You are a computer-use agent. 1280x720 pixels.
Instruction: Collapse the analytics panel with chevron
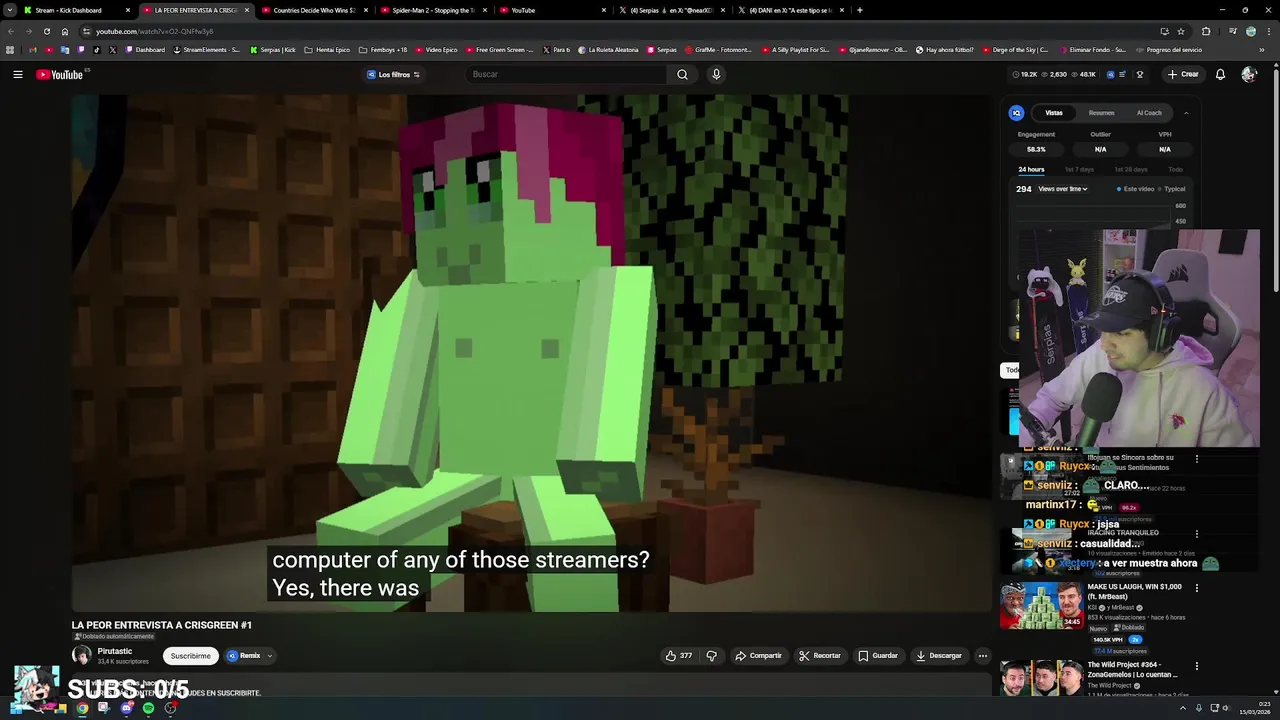(x=1186, y=113)
